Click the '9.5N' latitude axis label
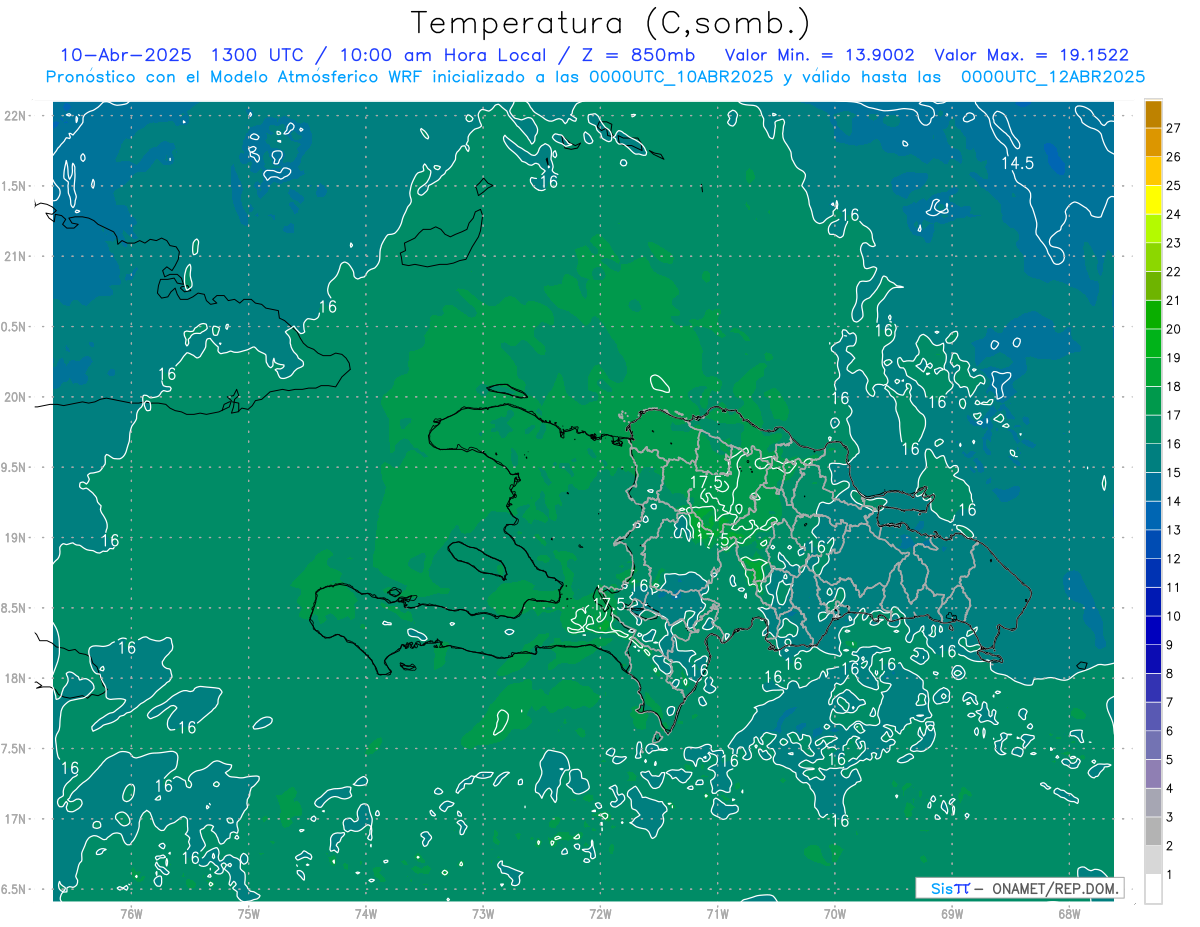This screenshot has height=927, width=1200. tap(14, 467)
